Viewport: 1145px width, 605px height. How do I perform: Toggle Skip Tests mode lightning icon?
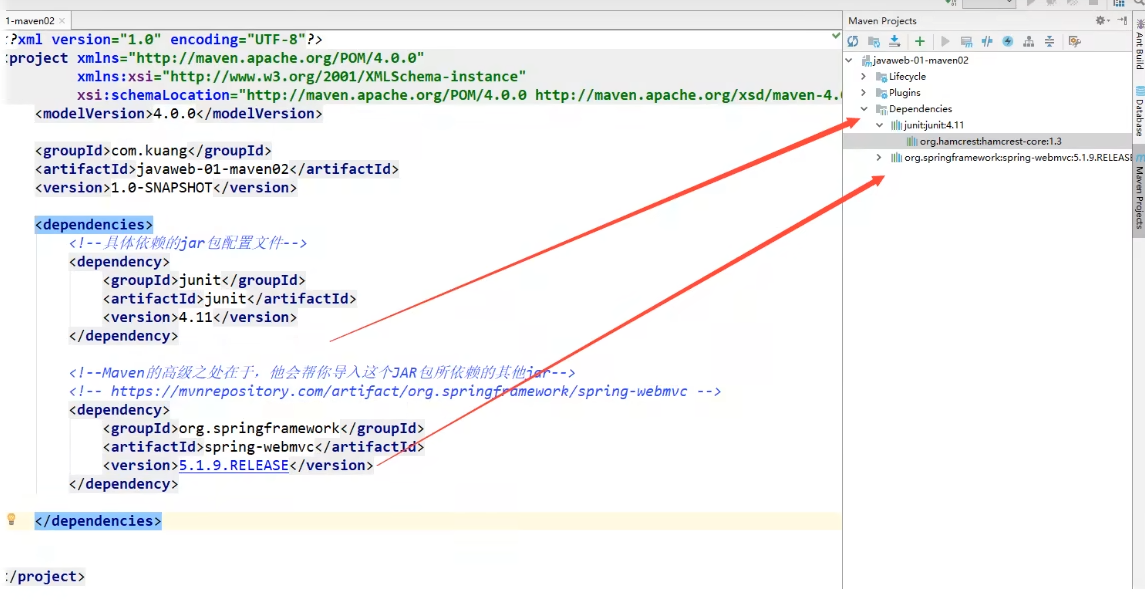1008,42
